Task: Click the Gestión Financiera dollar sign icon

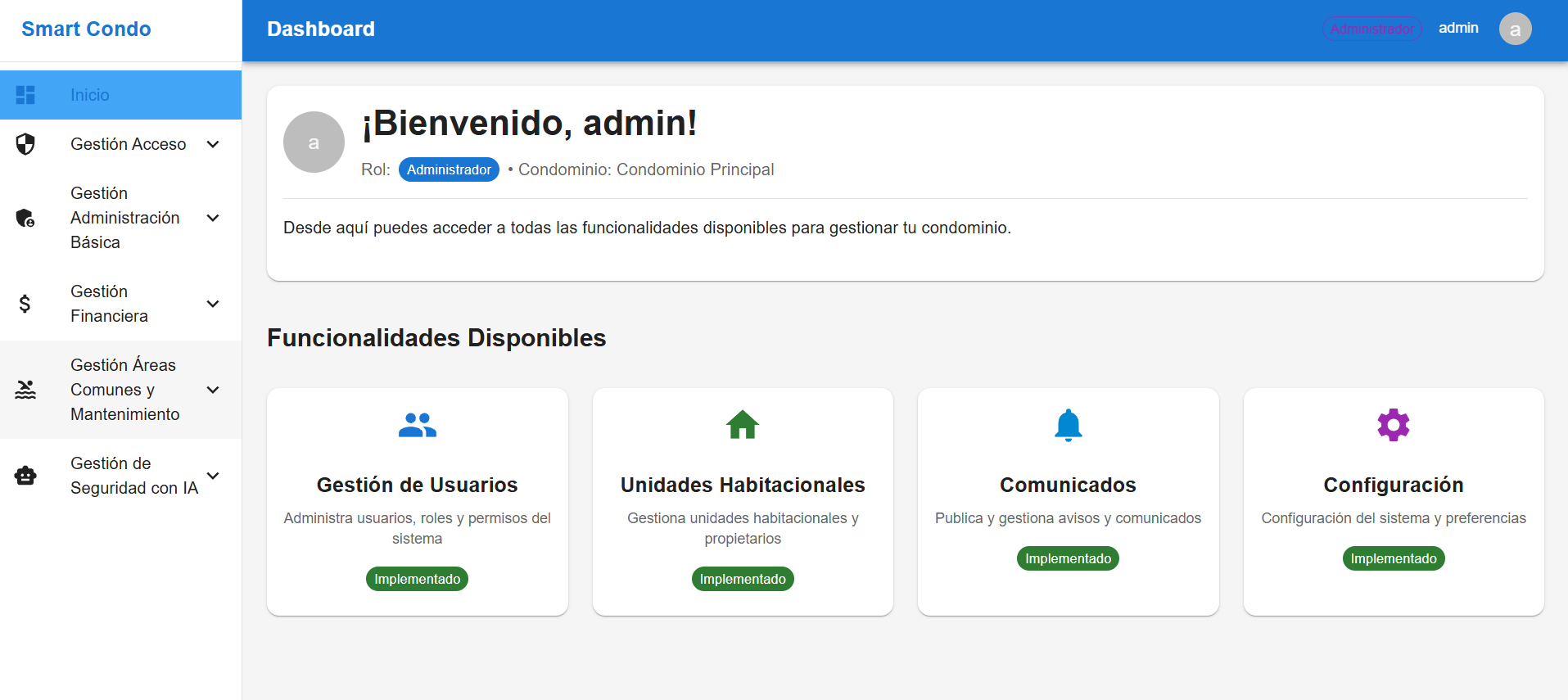Action: [x=25, y=304]
